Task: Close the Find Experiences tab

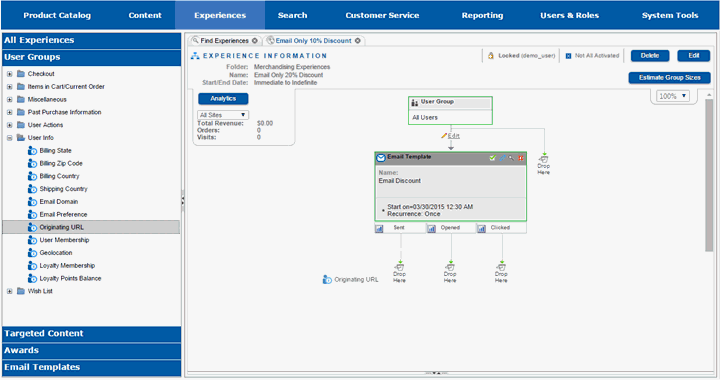Action: click(x=254, y=41)
